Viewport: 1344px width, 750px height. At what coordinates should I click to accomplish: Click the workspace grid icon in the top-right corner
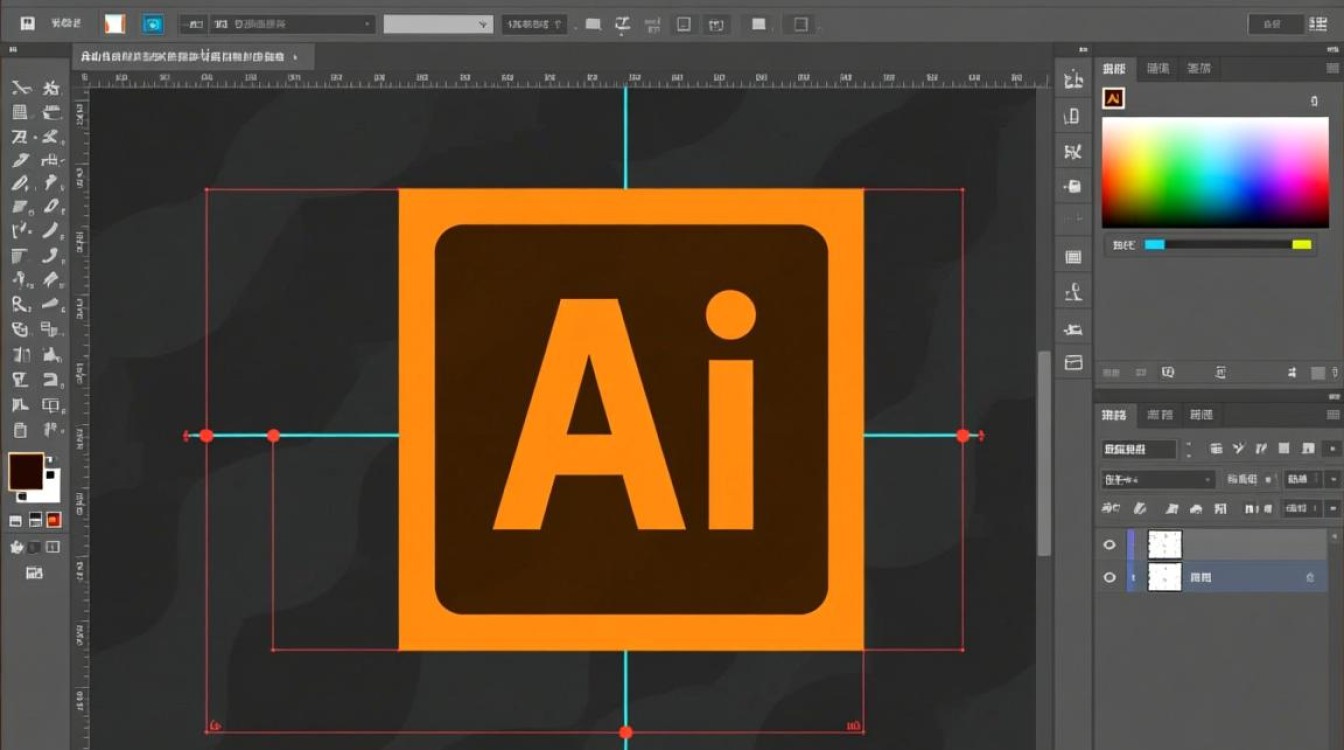[1317, 24]
